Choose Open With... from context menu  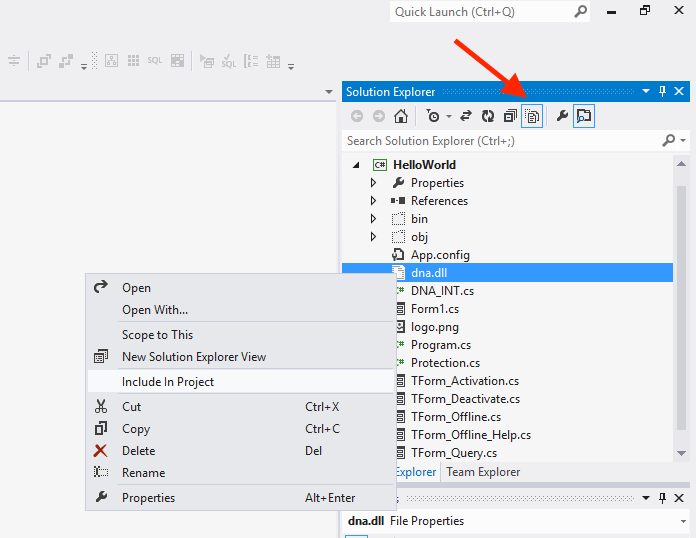click(241, 310)
